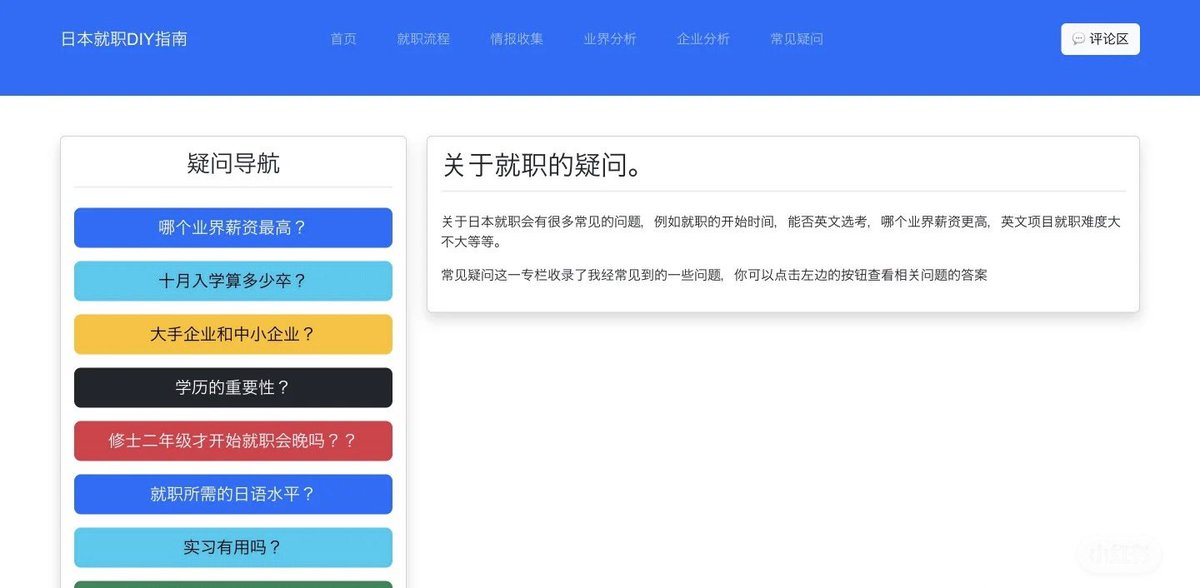Open the 企业分析 navigation link
Screen dimensions: 1200x588
point(703,39)
